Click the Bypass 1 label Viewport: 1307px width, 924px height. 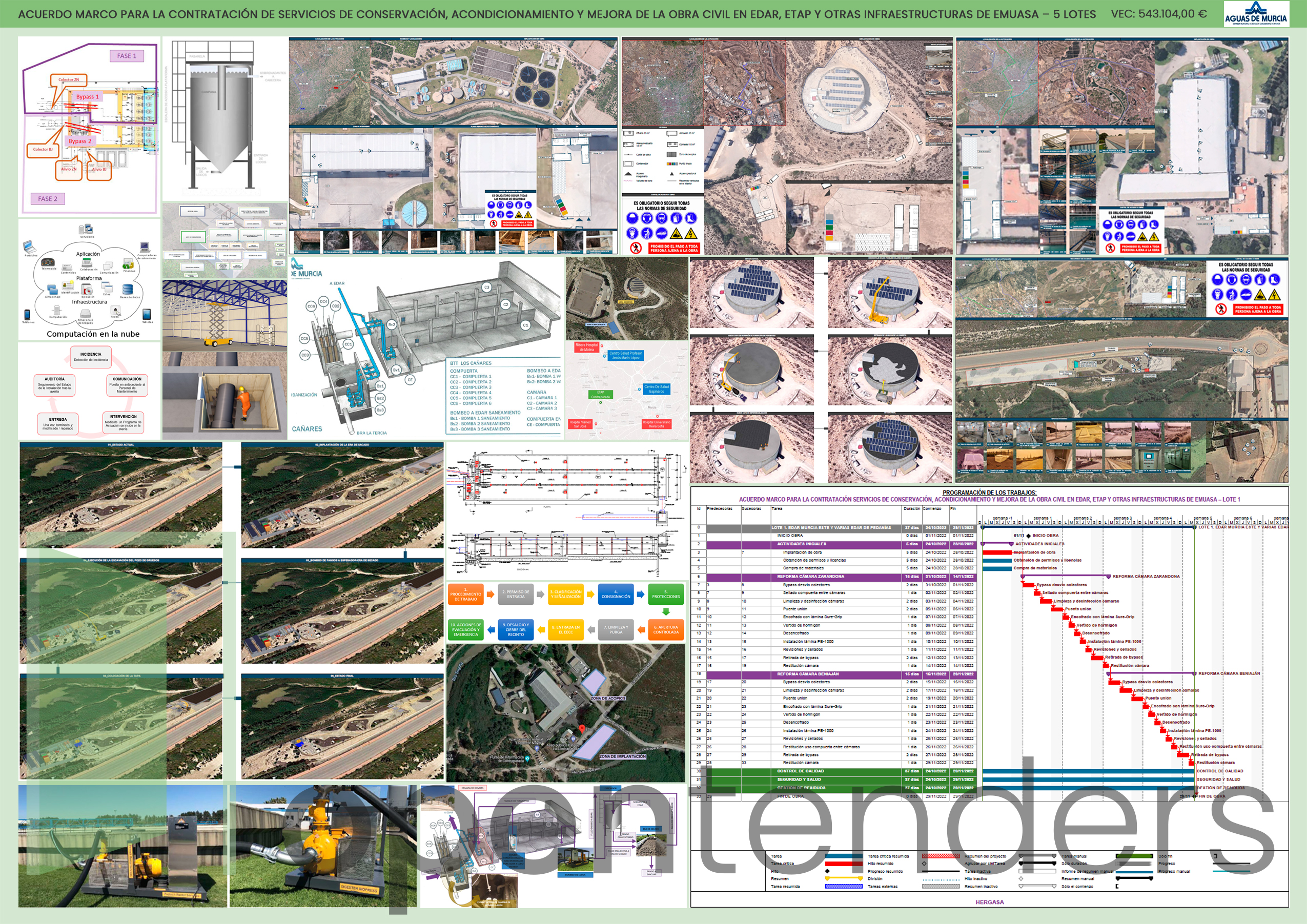pos(88,97)
